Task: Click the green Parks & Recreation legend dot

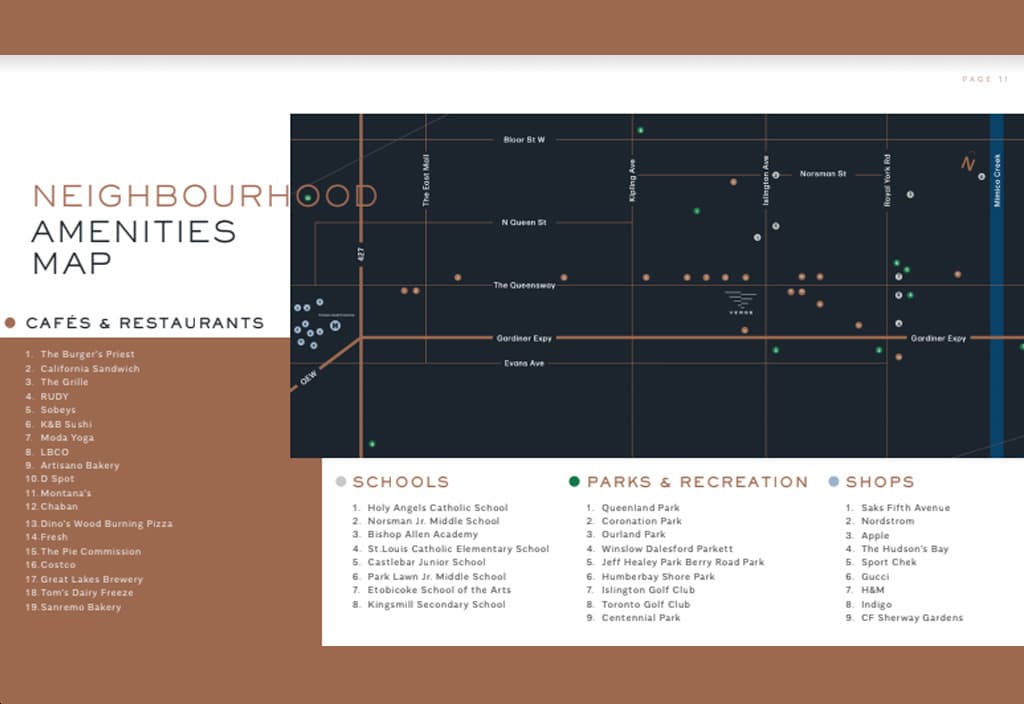Action: [574, 482]
